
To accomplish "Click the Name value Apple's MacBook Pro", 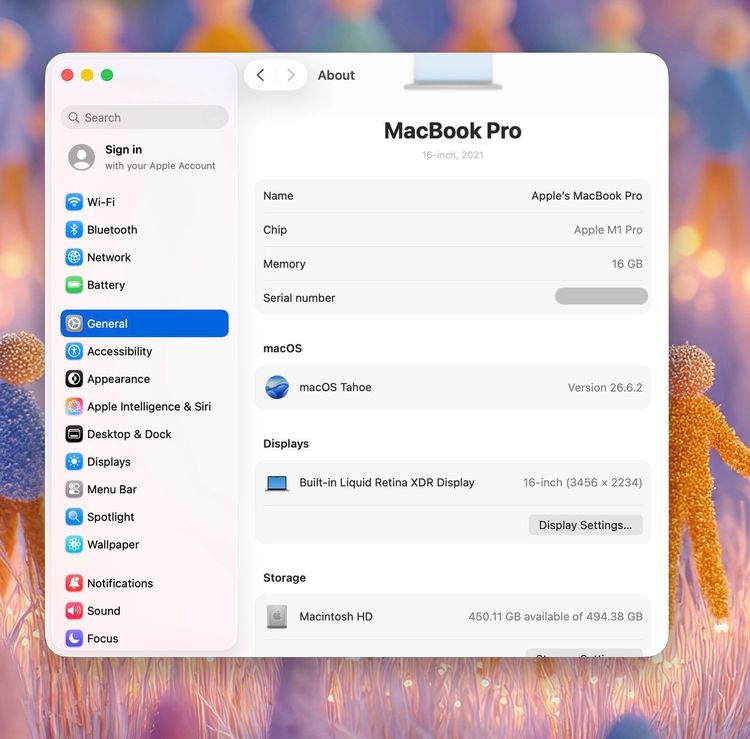I will pyautogui.click(x=587, y=196).
